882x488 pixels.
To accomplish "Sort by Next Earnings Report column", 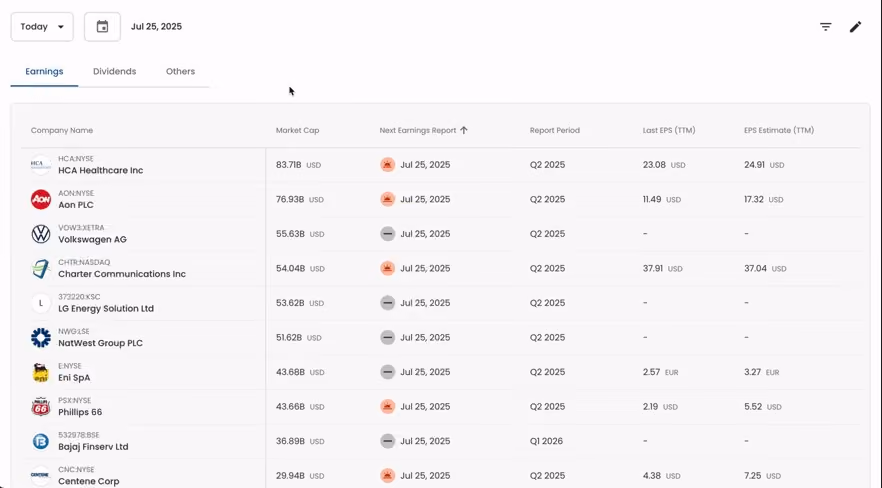I will (417, 130).
